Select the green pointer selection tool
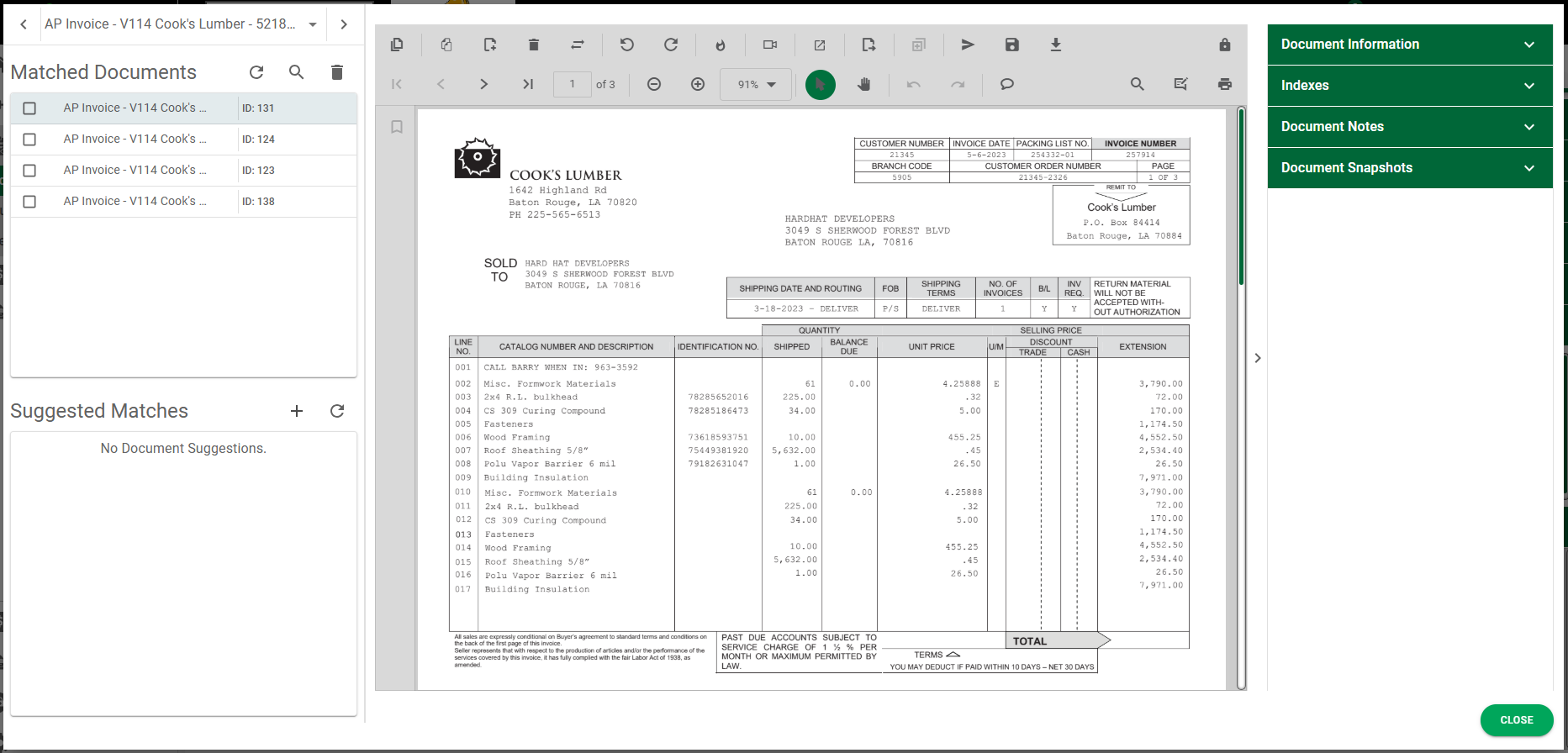1568x753 pixels. [821, 84]
